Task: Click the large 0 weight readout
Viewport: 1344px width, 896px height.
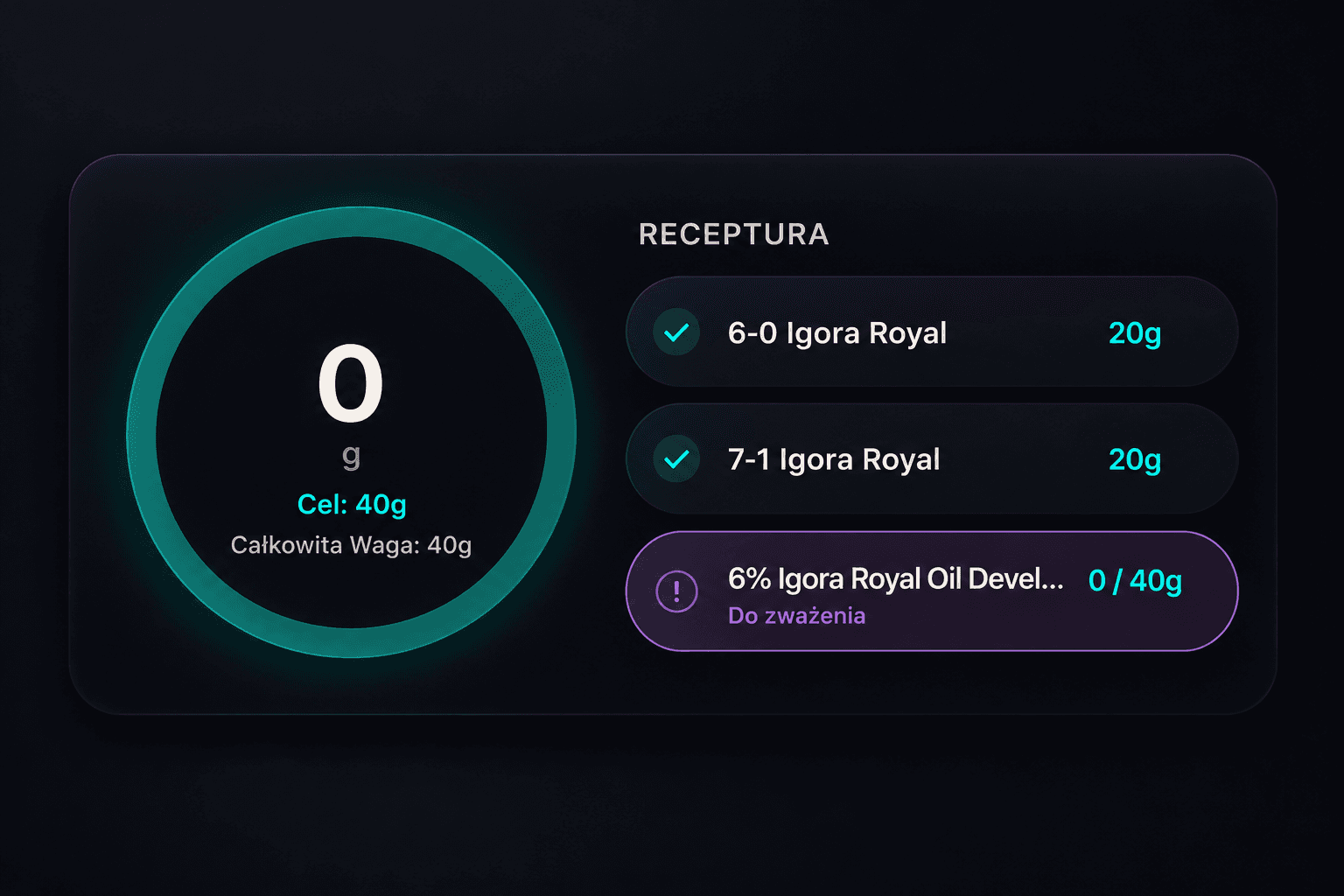Action: [x=350, y=383]
